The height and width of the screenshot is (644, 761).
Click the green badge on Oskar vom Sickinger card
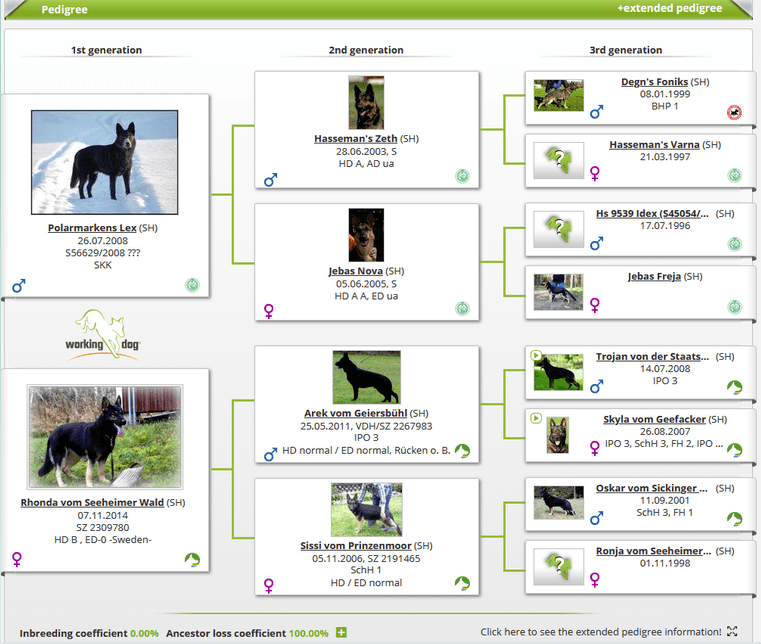734,519
